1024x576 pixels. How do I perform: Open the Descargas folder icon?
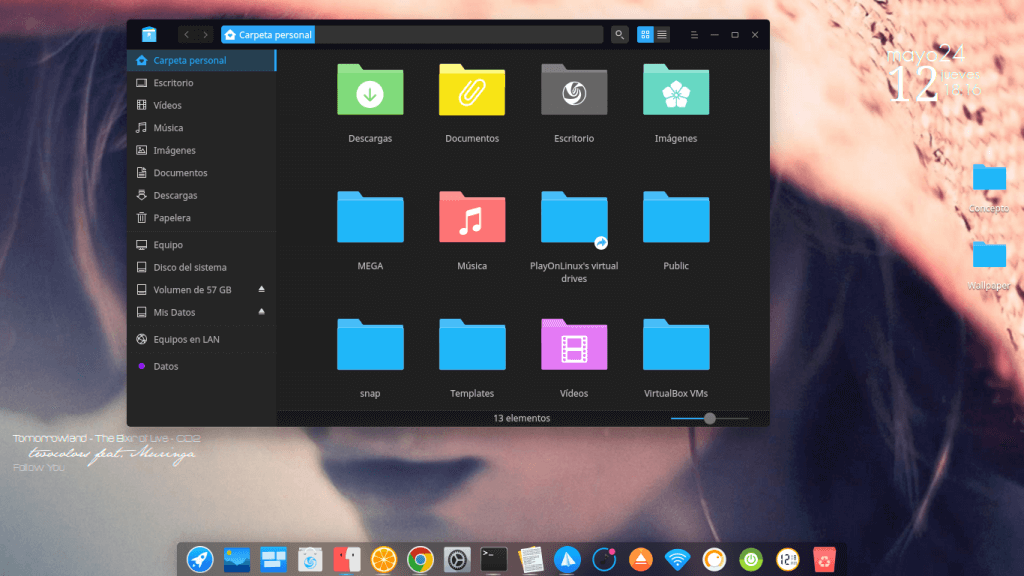(x=370, y=92)
